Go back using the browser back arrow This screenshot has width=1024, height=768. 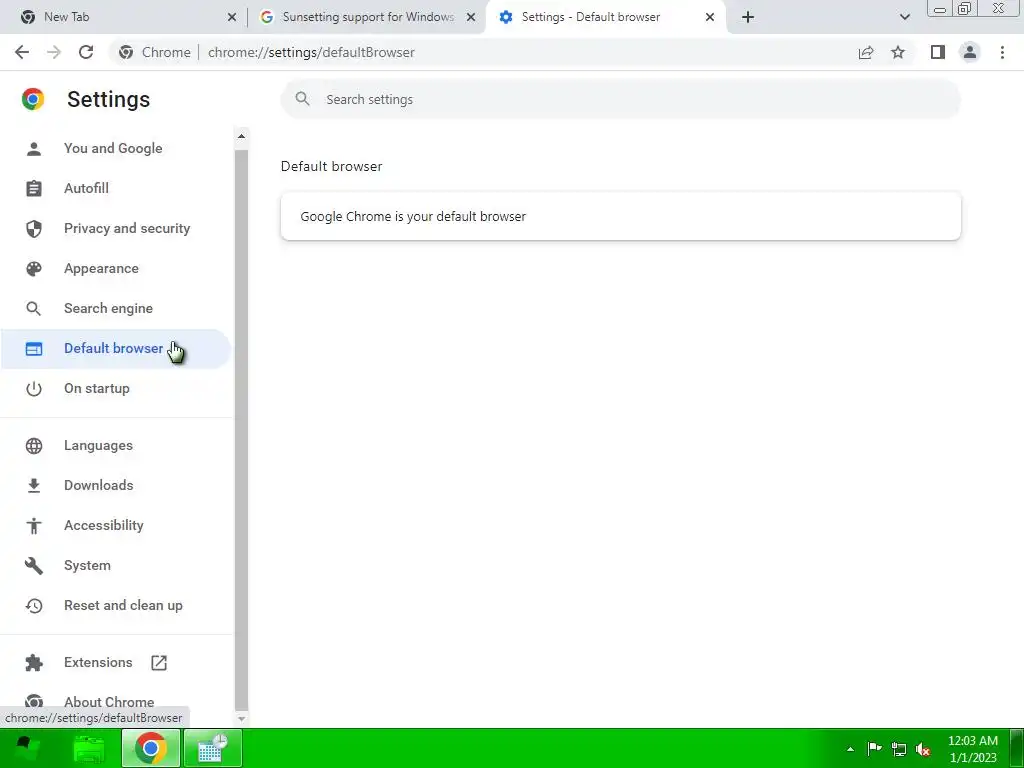(22, 52)
